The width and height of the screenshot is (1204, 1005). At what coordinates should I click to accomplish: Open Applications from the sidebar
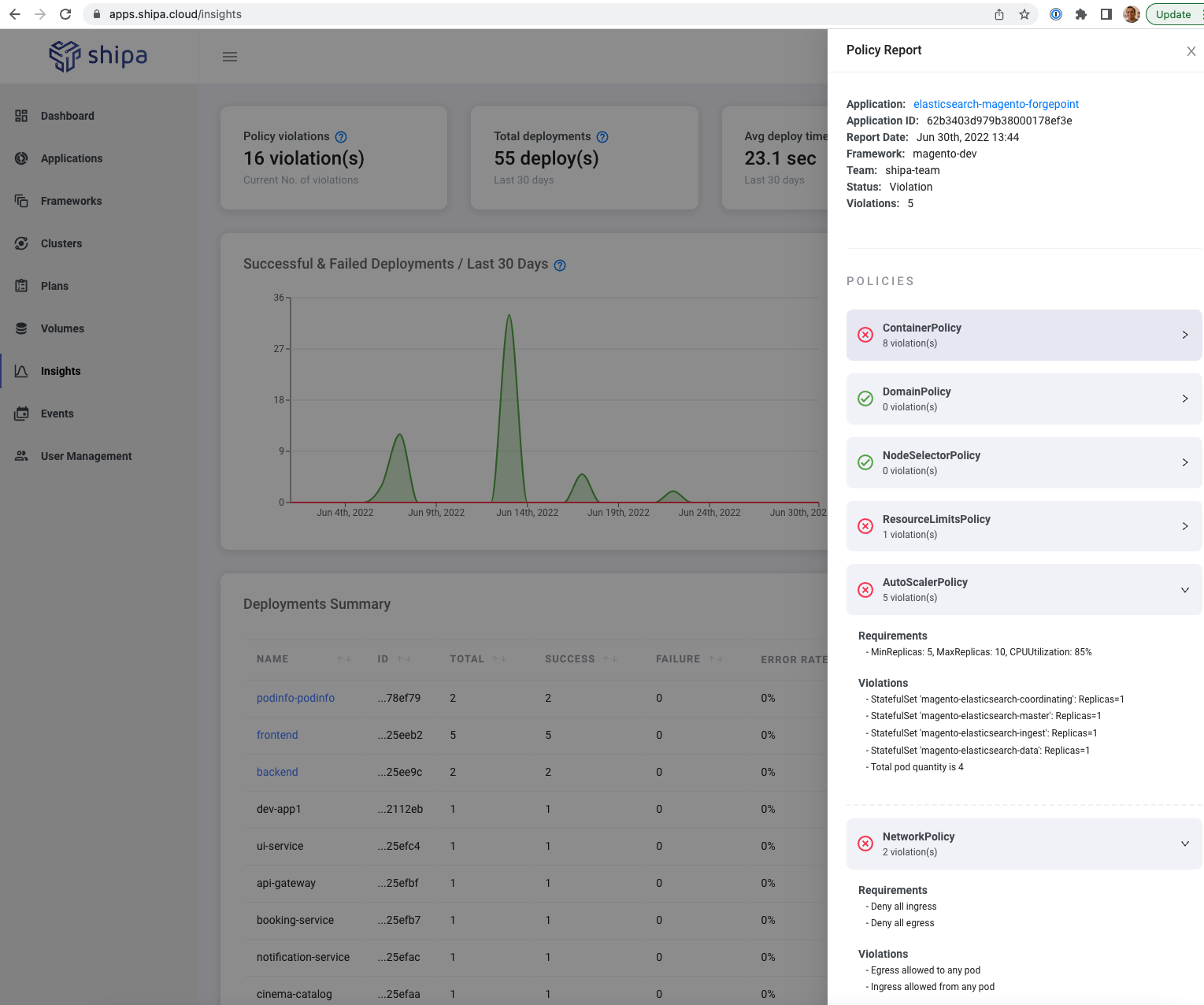pyautogui.click(x=72, y=158)
